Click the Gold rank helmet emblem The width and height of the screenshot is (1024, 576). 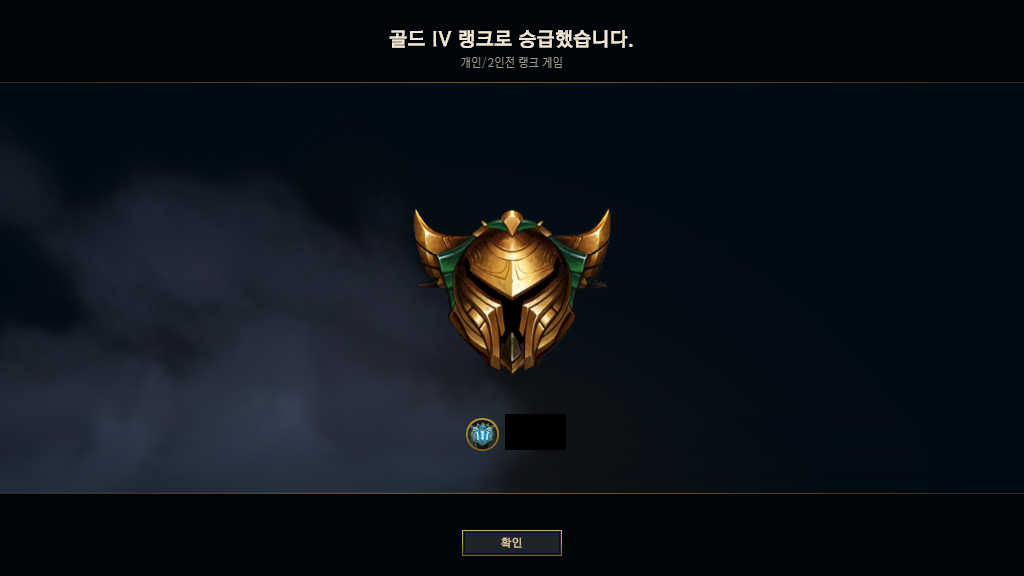(x=512, y=291)
